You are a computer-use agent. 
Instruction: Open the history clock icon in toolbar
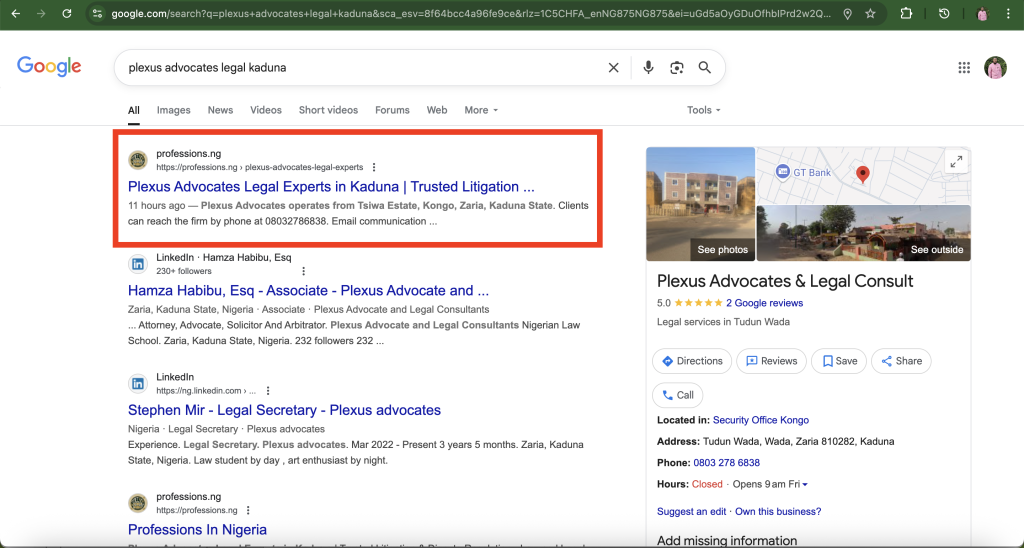[944, 14]
